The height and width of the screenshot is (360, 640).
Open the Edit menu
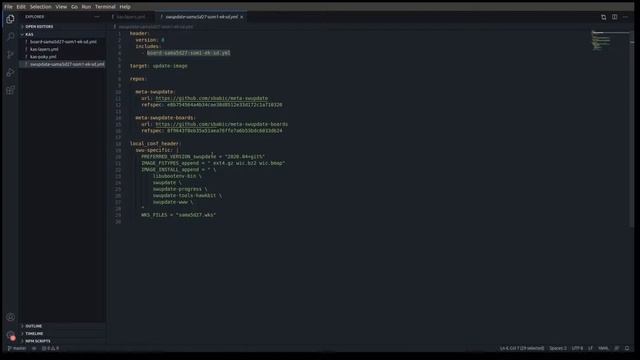click(x=21, y=7)
